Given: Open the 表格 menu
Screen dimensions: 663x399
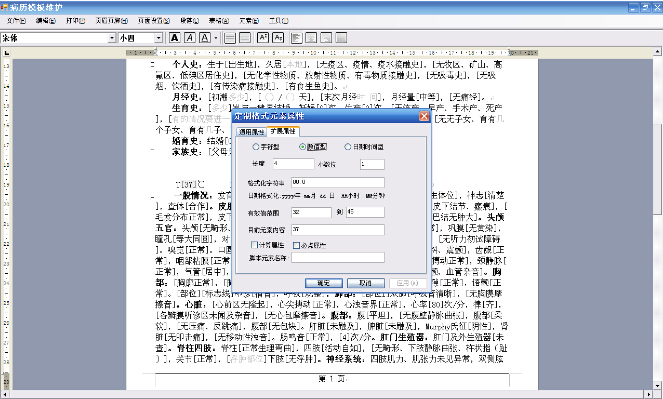Looking at the screenshot, I should click(x=219, y=21).
